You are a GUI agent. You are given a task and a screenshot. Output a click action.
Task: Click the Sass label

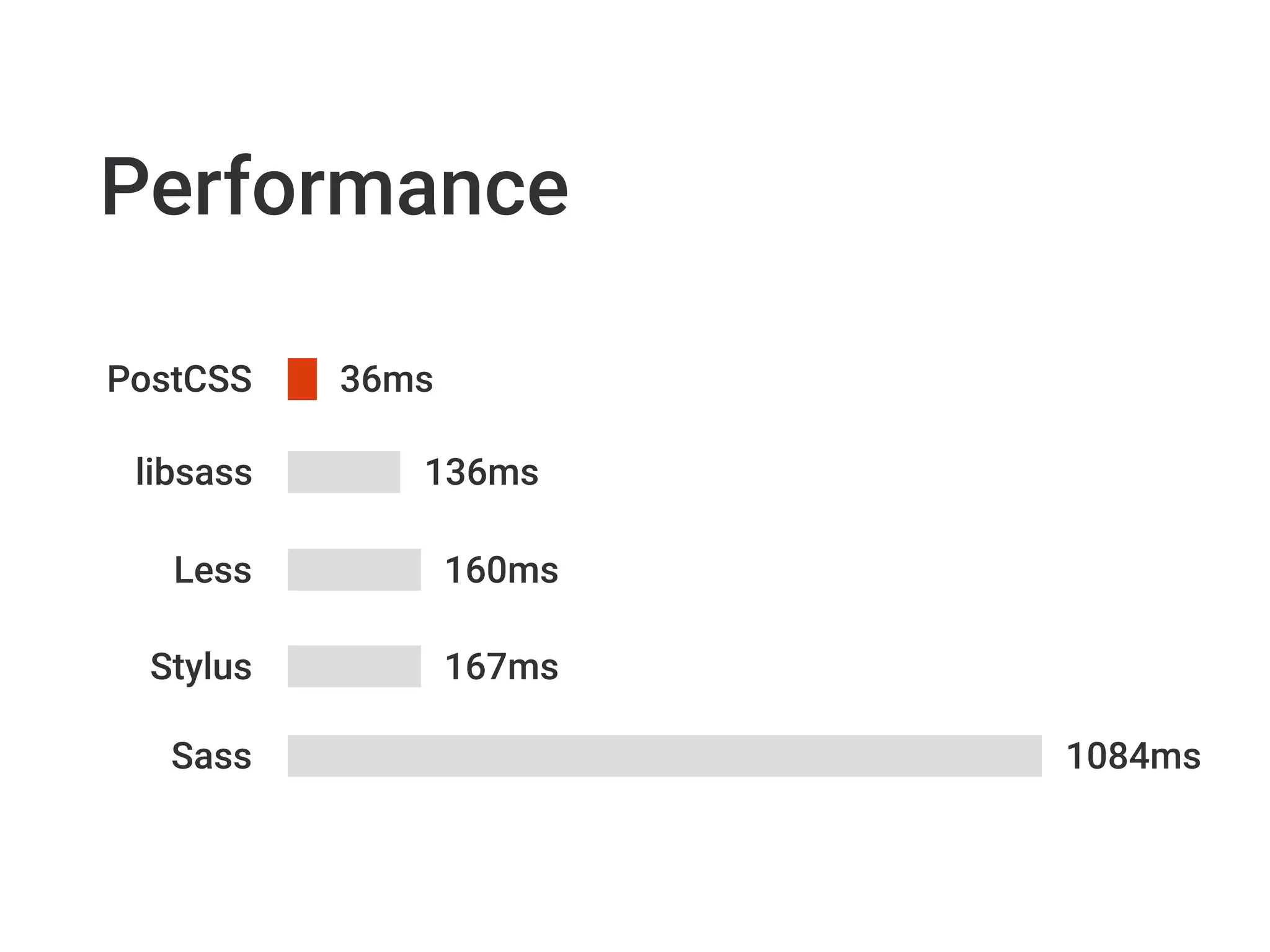click(x=211, y=756)
